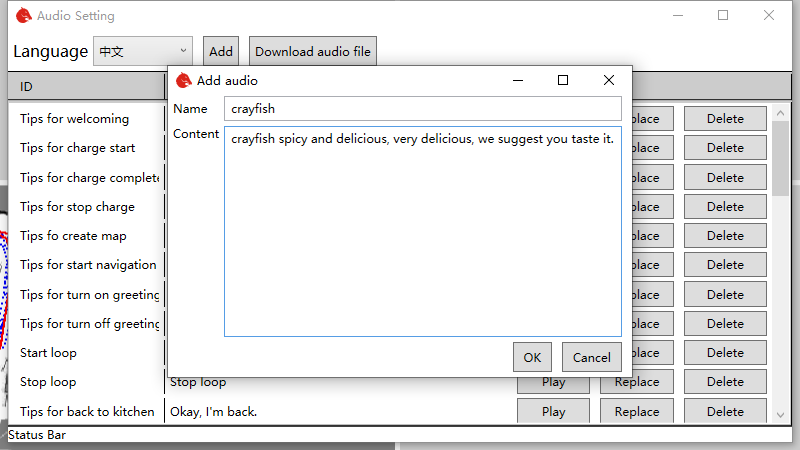
Task: Close the Add audio dialog window
Action: point(609,80)
